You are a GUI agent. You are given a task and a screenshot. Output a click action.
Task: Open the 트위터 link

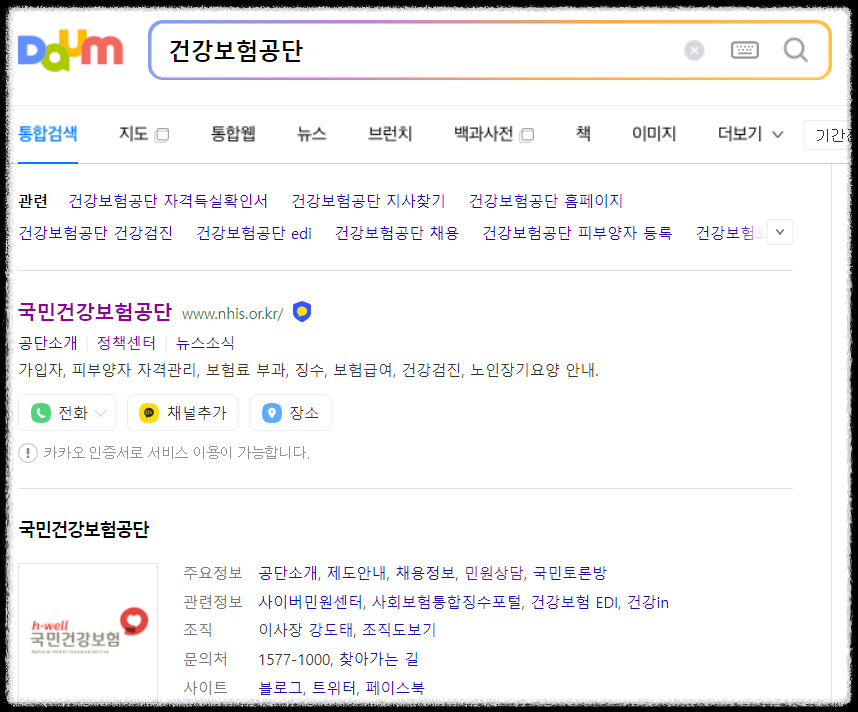pos(334,688)
